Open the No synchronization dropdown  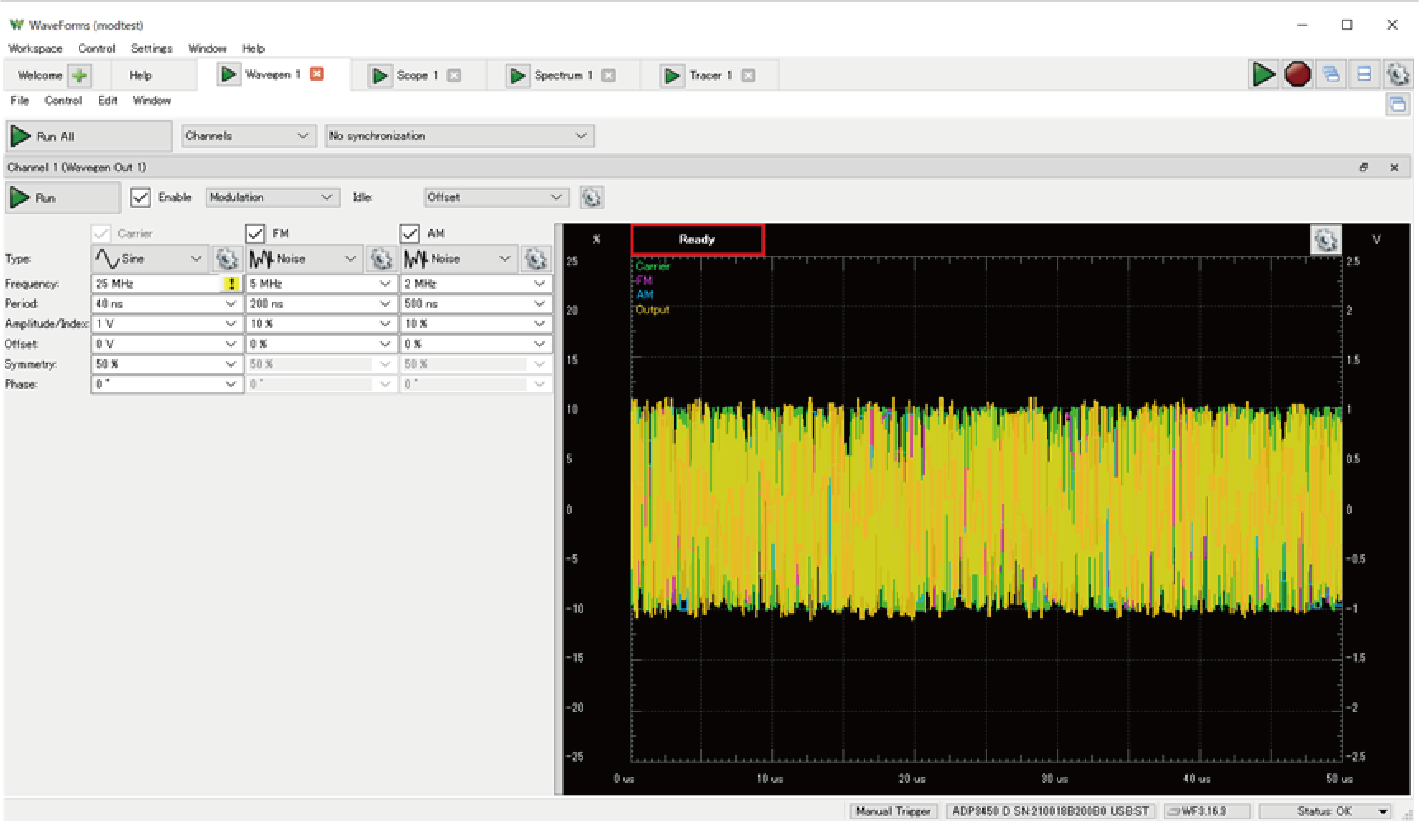click(459, 136)
